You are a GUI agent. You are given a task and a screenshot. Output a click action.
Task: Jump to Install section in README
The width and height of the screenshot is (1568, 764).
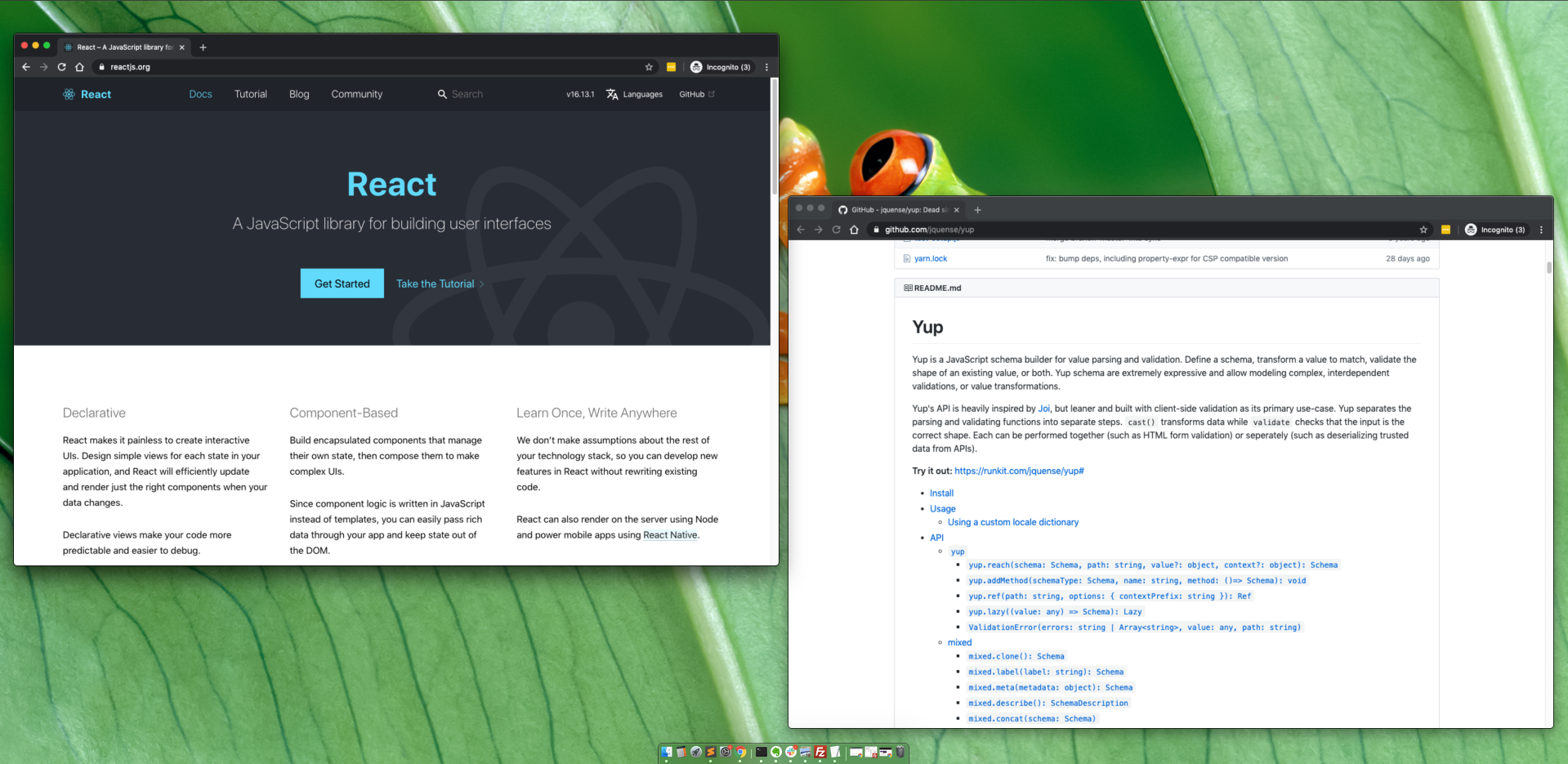pyautogui.click(x=941, y=493)
